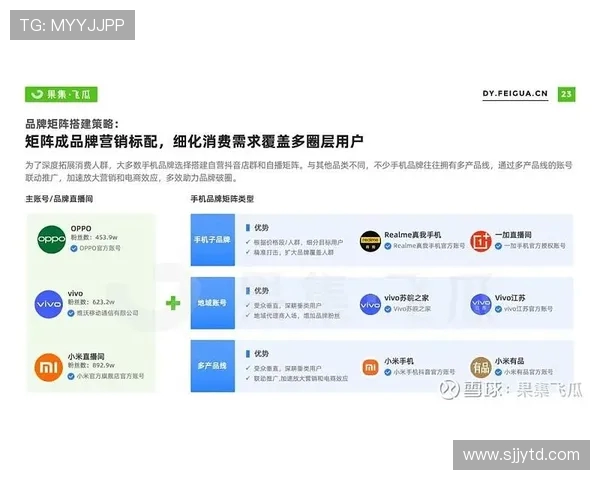Click the bullet 精准打击，扩大品牌覆盖人群
The height and width of the screenshot is (480, 600).
coord(293,253)
